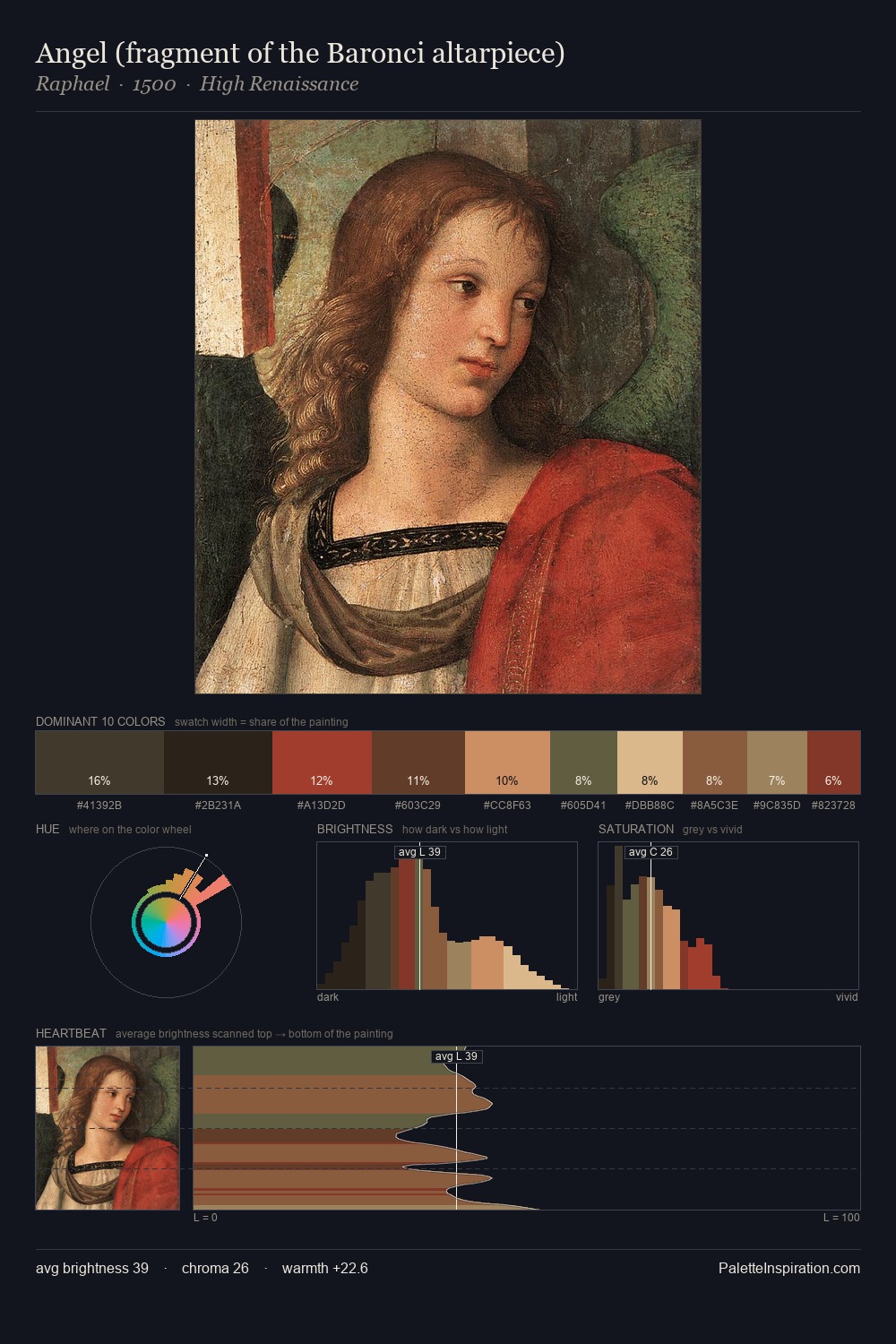Screen dimensions: 896x1344
Task: Click 'avg brightness 39' footer text
Action: coord(92,1269)
